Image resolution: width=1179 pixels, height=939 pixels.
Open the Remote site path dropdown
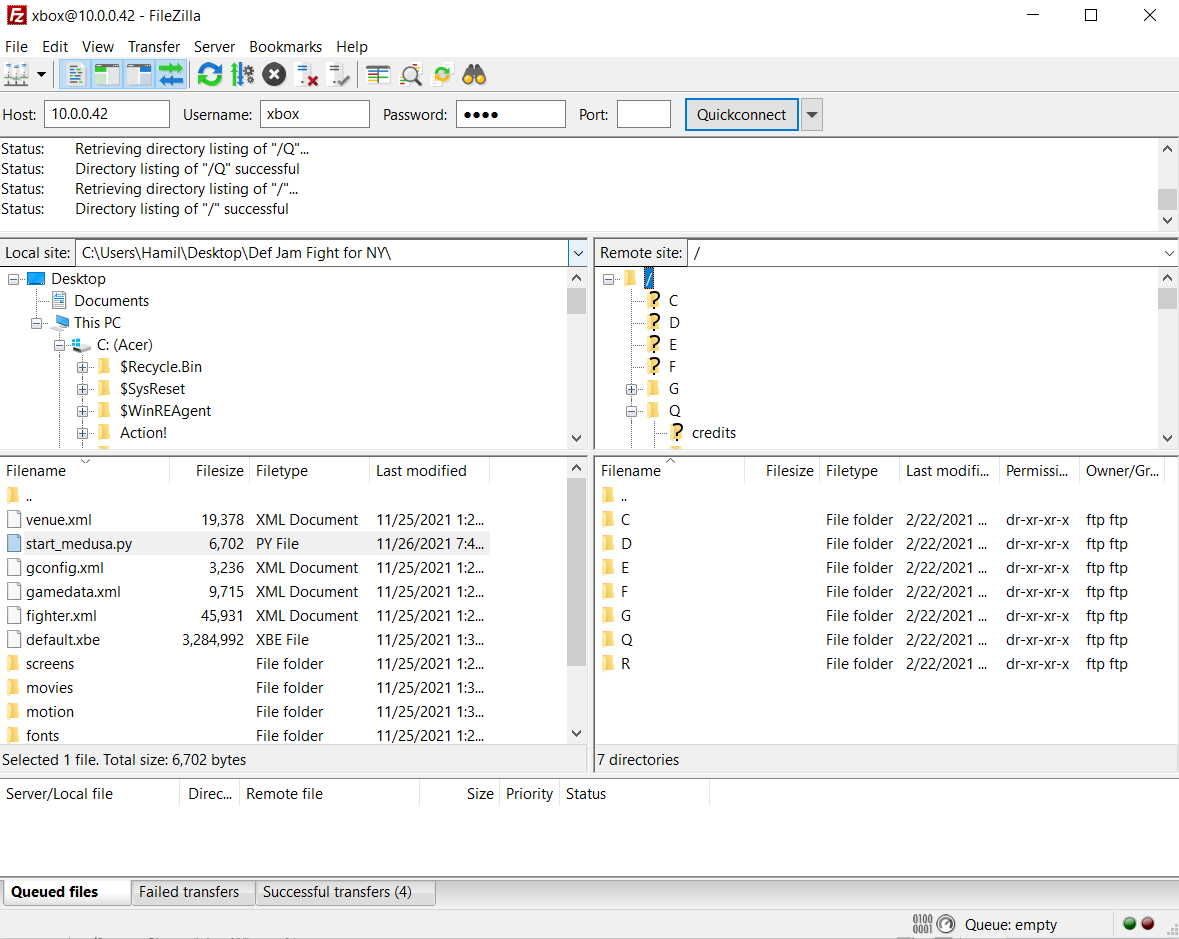1169,253
